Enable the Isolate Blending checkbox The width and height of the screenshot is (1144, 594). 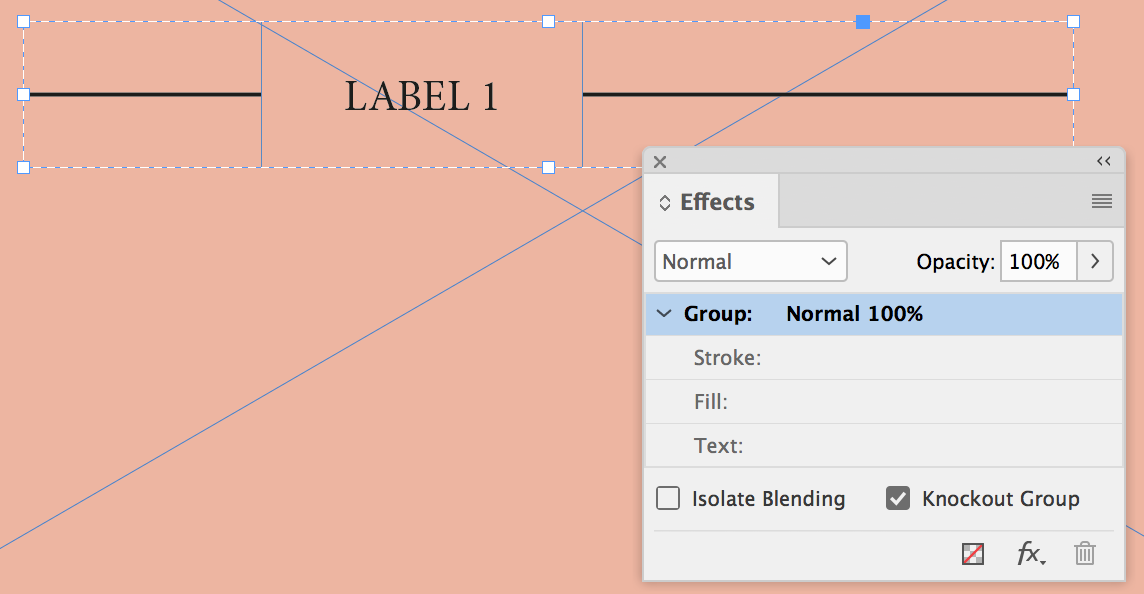[668, 498]
